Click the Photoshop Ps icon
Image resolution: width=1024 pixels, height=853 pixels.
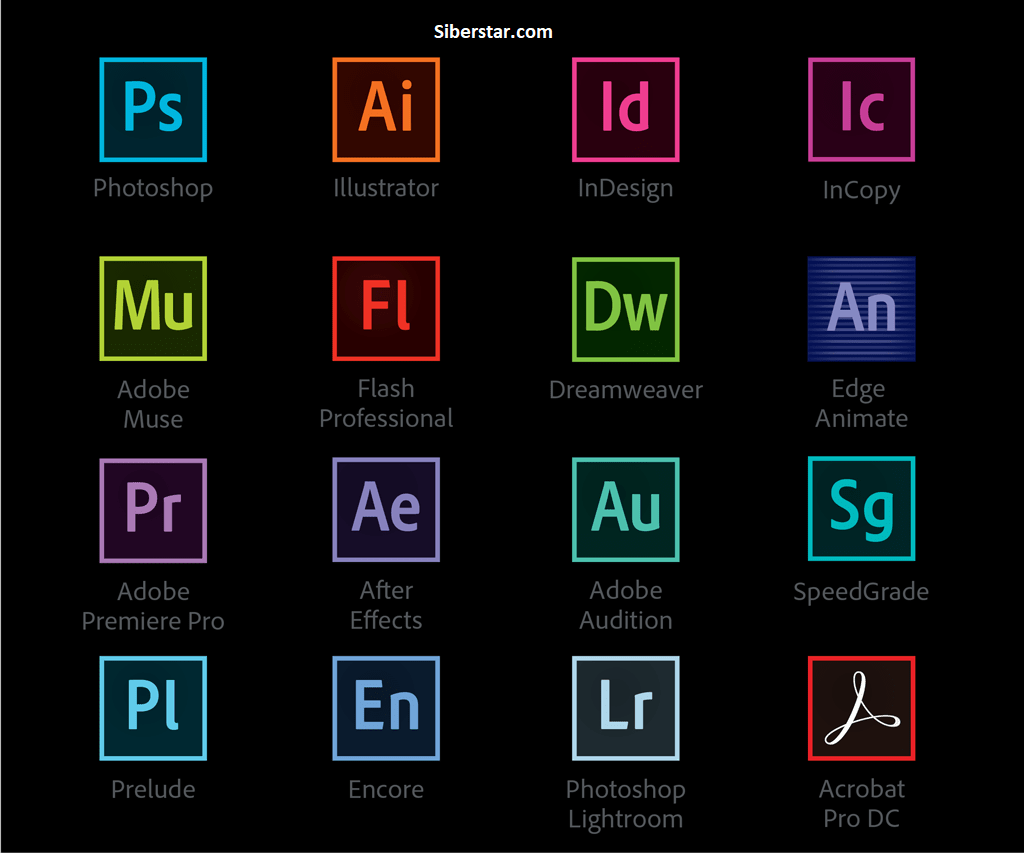click(153, 110)
